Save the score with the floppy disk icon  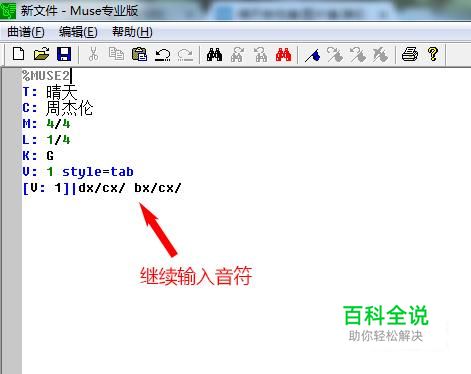(x=64, y=54)
